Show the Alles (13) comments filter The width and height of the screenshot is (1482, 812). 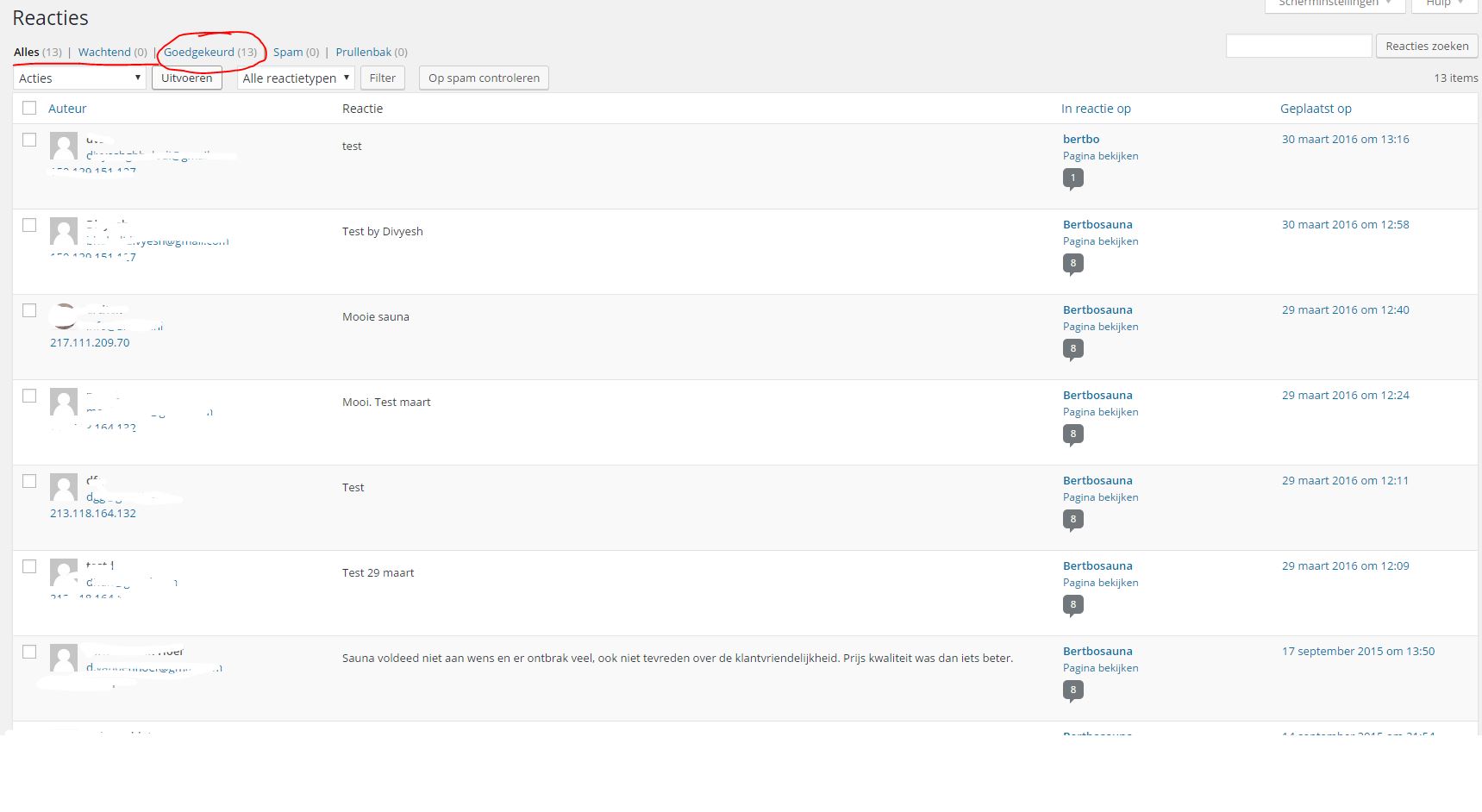(38, 52)
